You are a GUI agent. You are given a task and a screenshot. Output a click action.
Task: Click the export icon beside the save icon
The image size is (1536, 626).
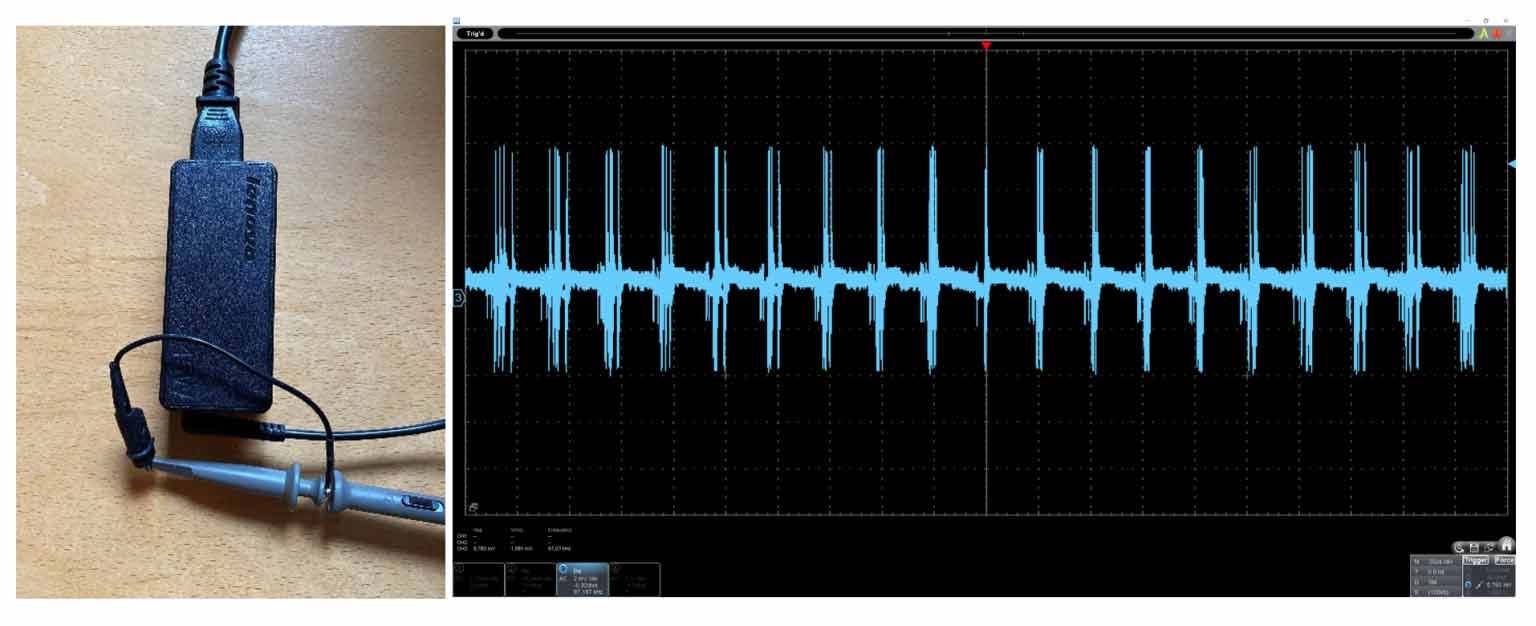[1490, 548]
